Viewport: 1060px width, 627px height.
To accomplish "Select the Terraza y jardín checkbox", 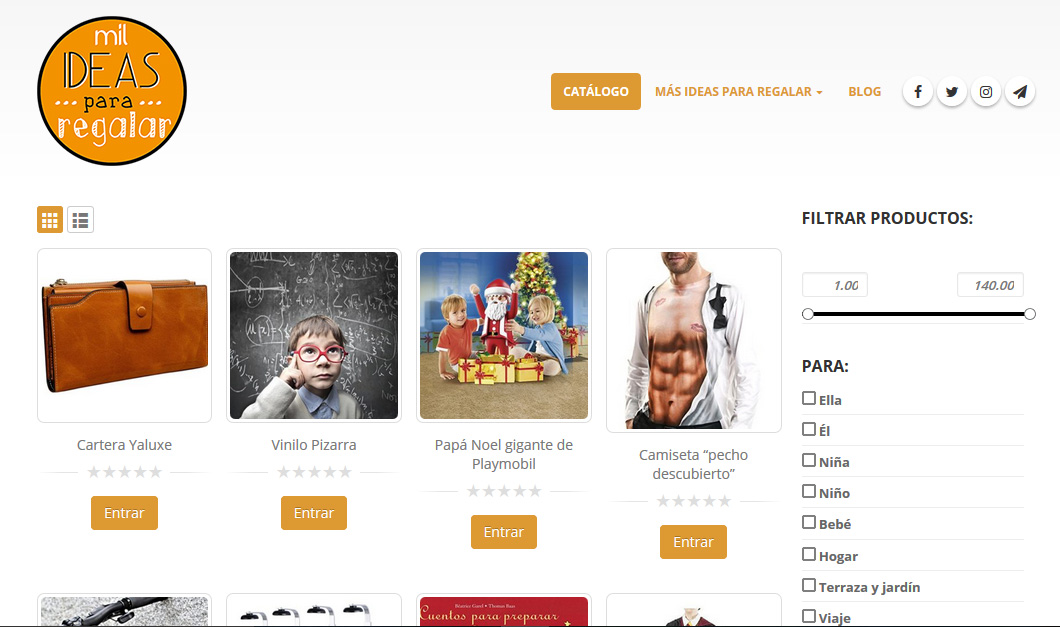I will (809, 585).
